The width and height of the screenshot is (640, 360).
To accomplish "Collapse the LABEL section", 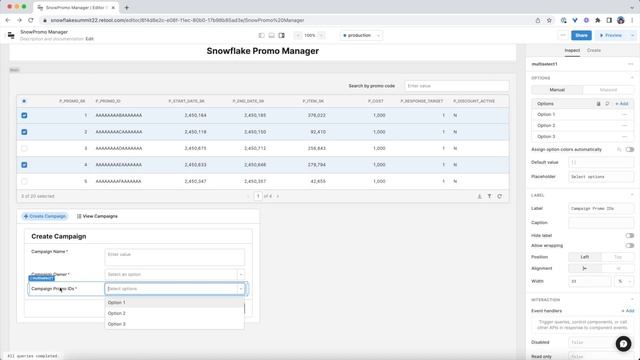I will click(x=632, y=196).
